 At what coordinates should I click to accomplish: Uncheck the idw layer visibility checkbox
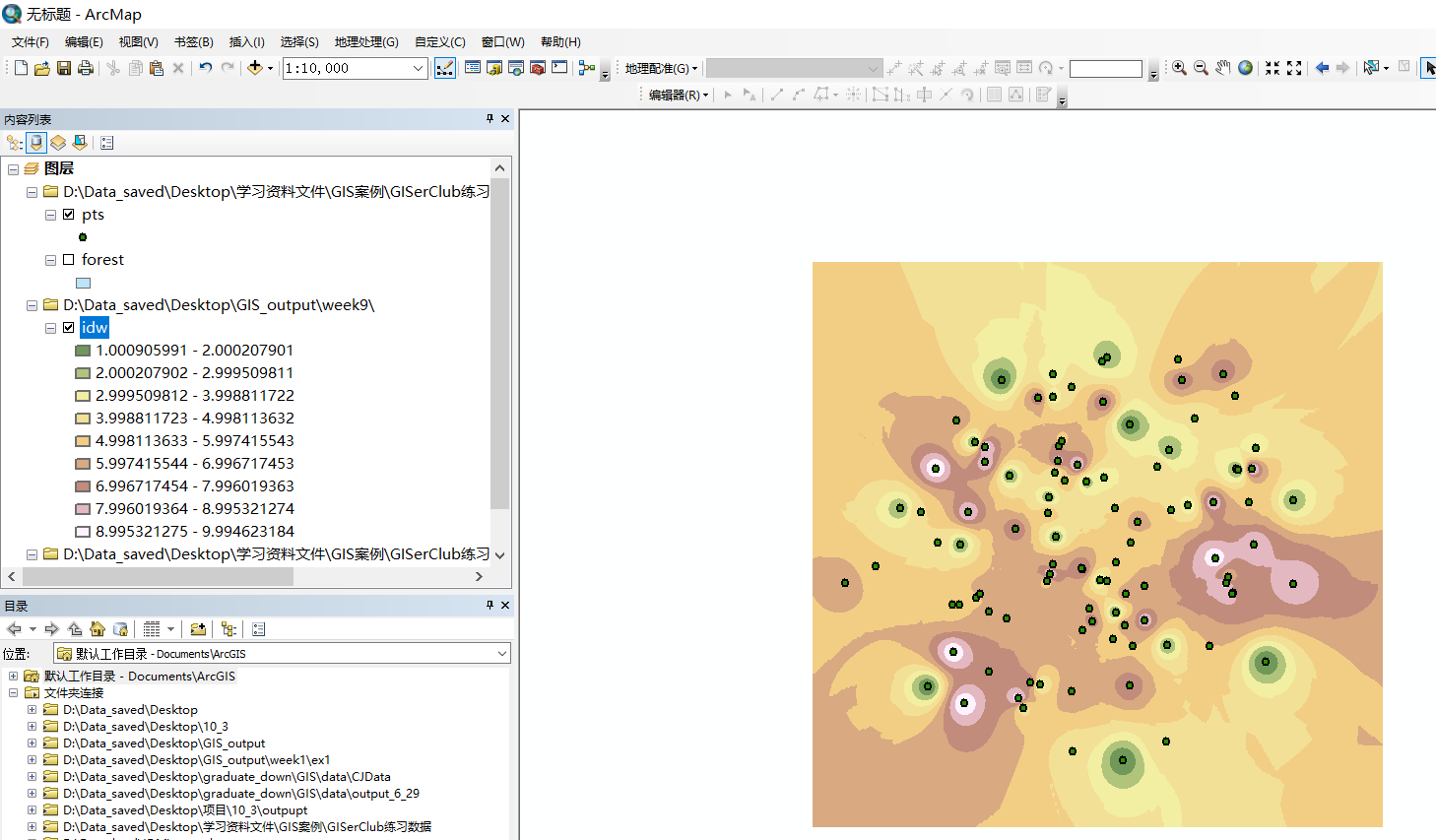pyautogui.click(x=68, y=327)
